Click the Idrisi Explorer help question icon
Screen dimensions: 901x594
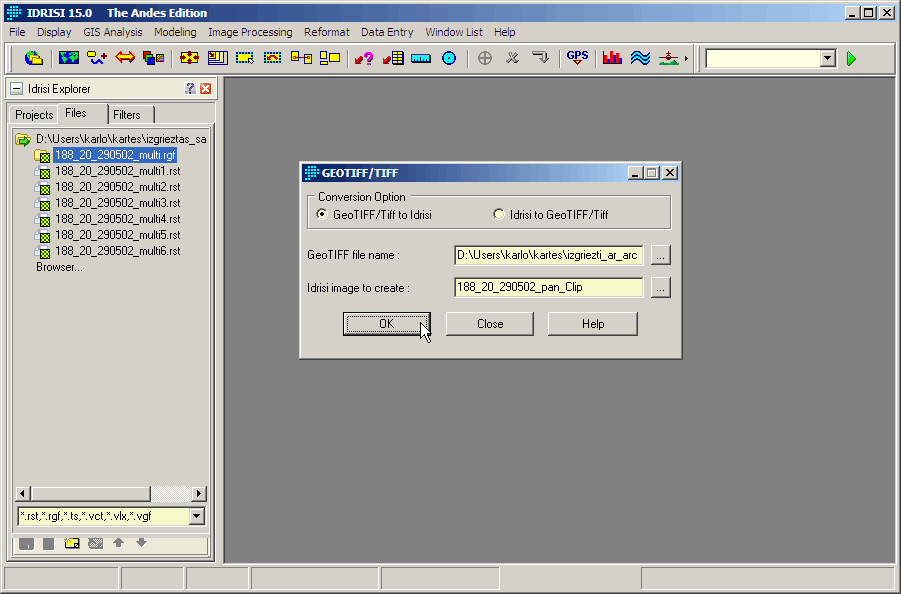[x=190, y=88]
